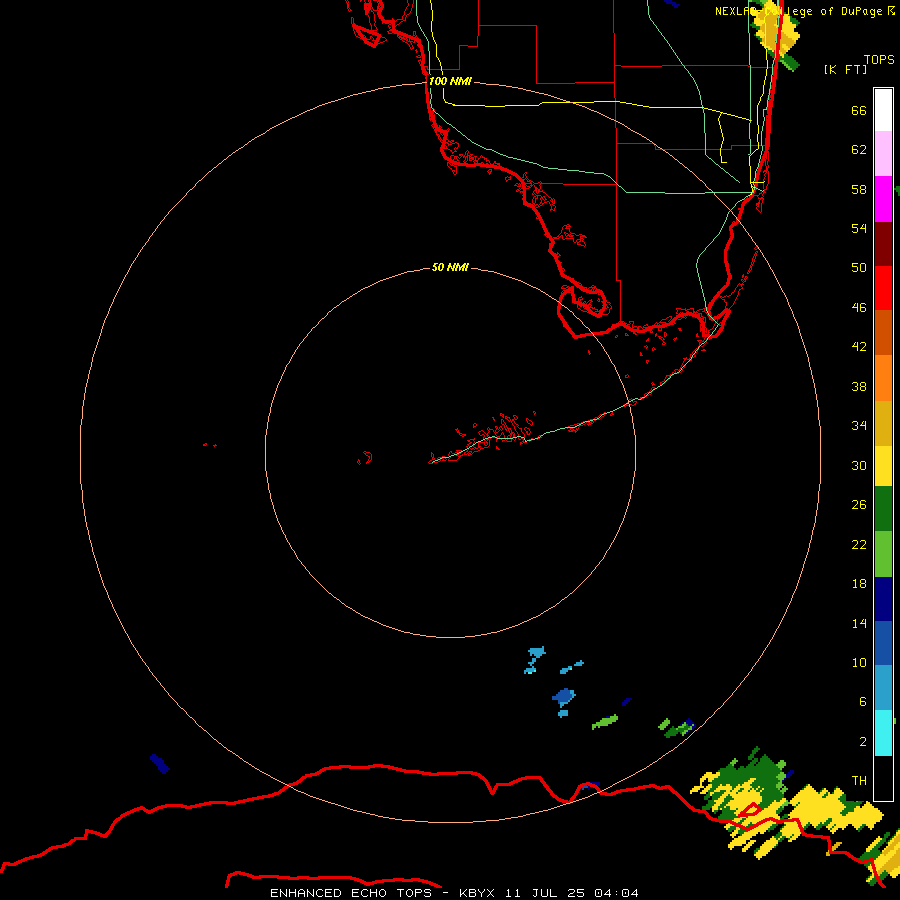
Task: Click 'ENHANCED ECHO TOPS' in the footer
Action: click(x=352, y=893)
